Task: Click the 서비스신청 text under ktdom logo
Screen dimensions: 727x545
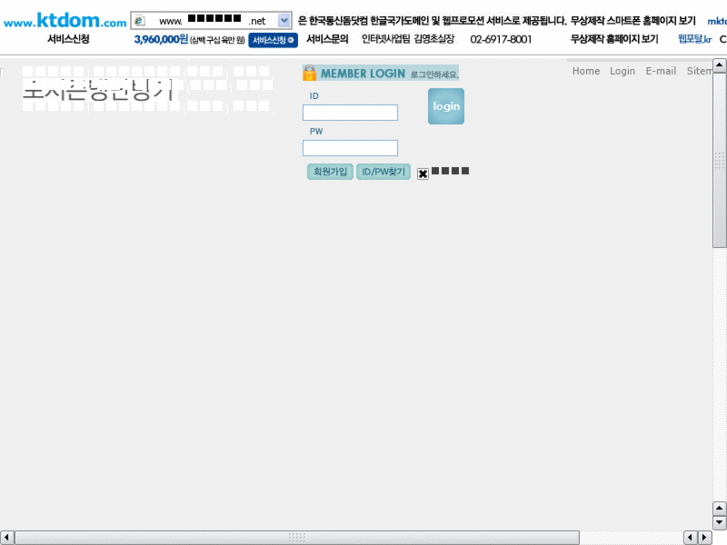Action: 68,39
